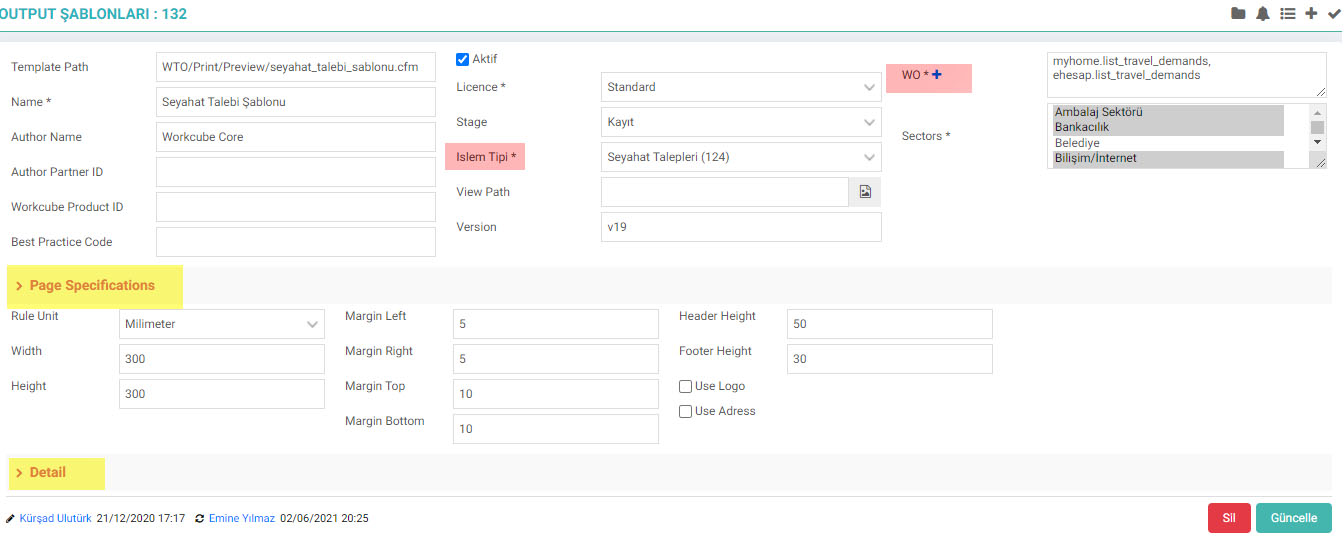
Task: Click the Version input field
Action: pos(741,227)
